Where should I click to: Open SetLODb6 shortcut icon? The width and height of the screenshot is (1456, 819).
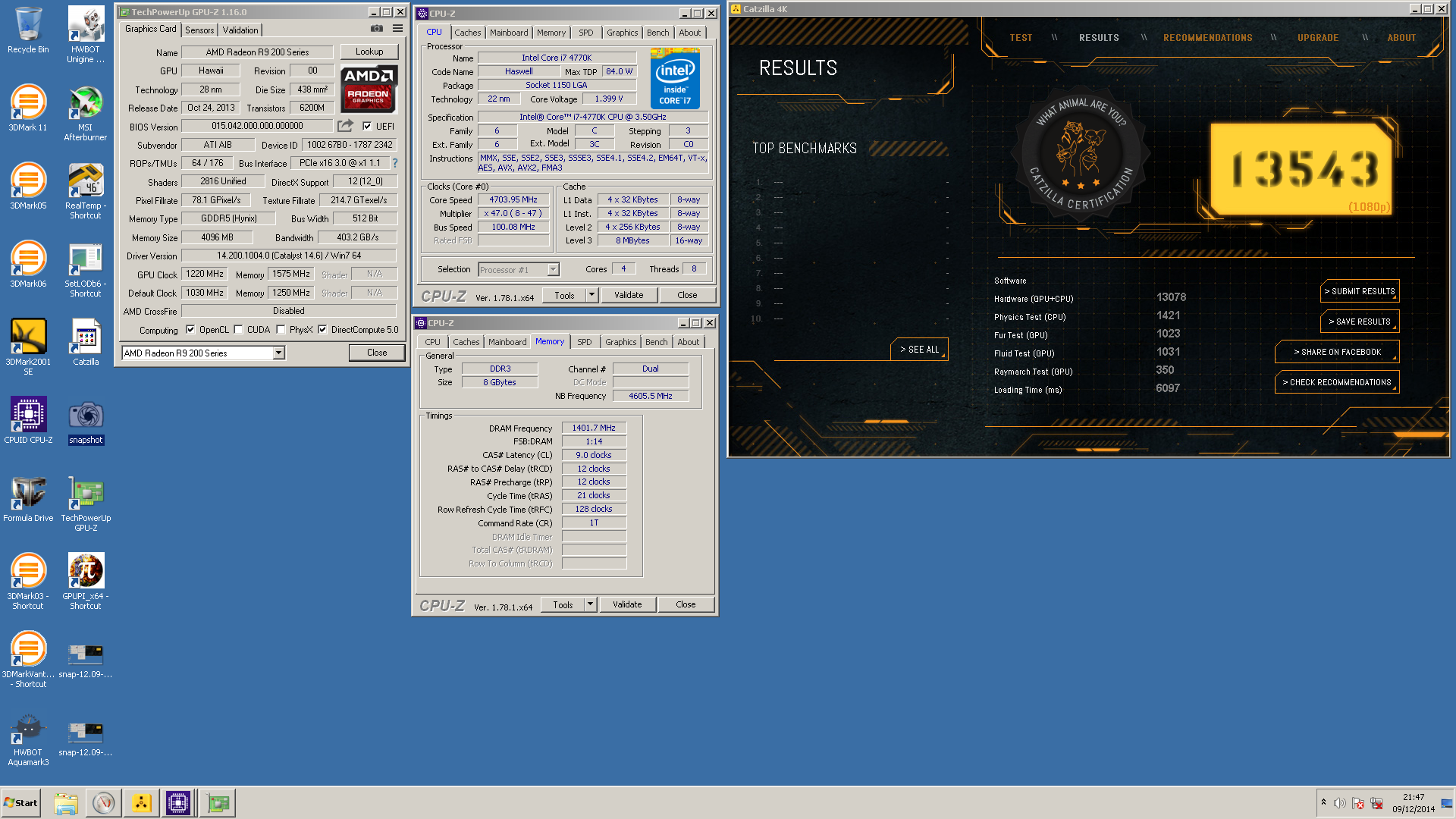86,268
